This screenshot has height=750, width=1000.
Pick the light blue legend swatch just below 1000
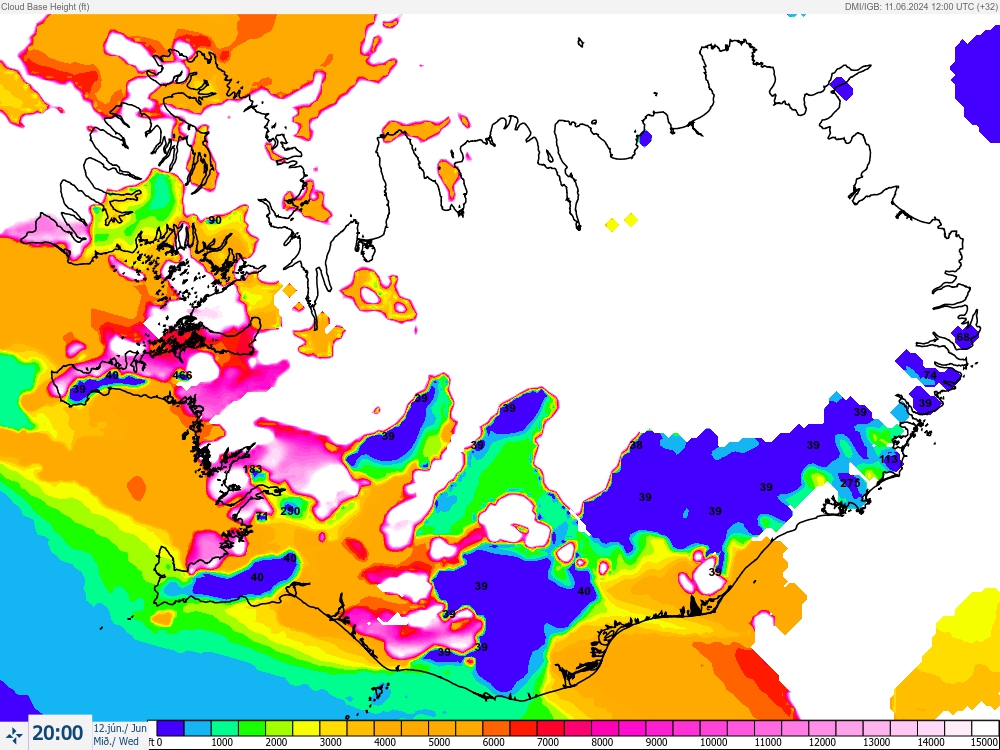(x=197, y=728)
